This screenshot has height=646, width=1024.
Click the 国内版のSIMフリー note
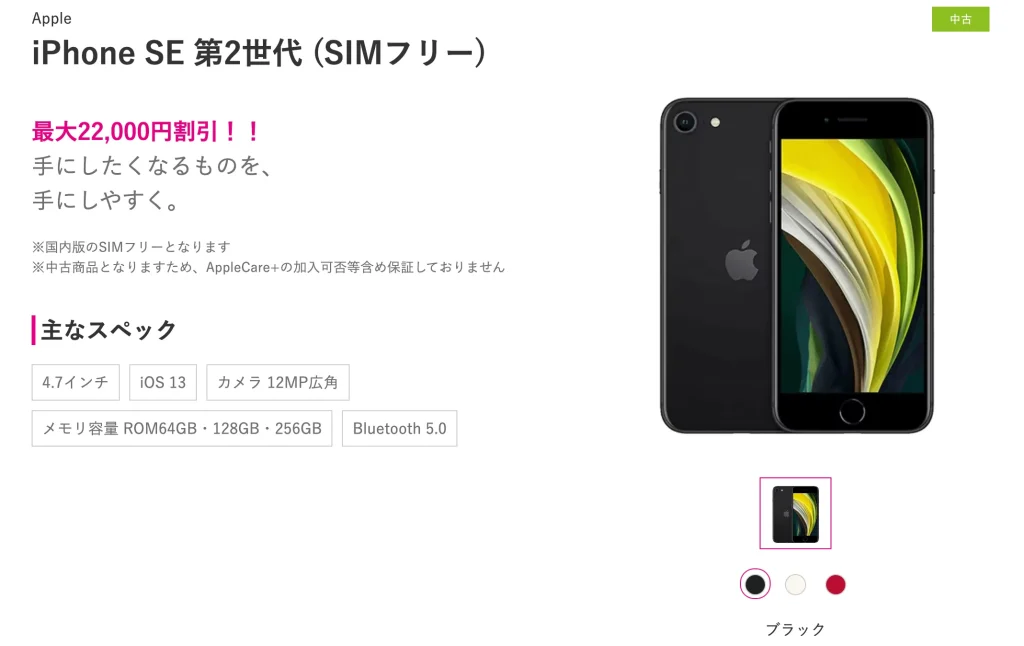tap(131, 247)
